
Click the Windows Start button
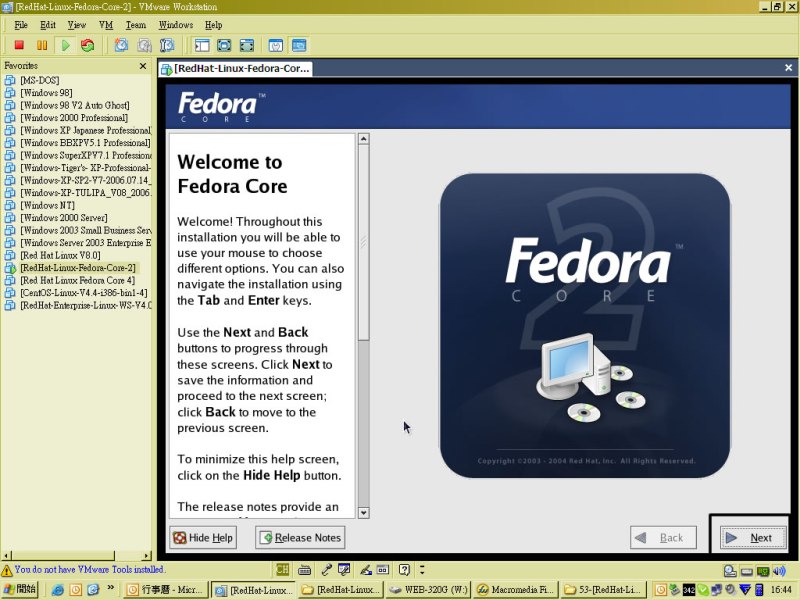click(x=19, y=590)
